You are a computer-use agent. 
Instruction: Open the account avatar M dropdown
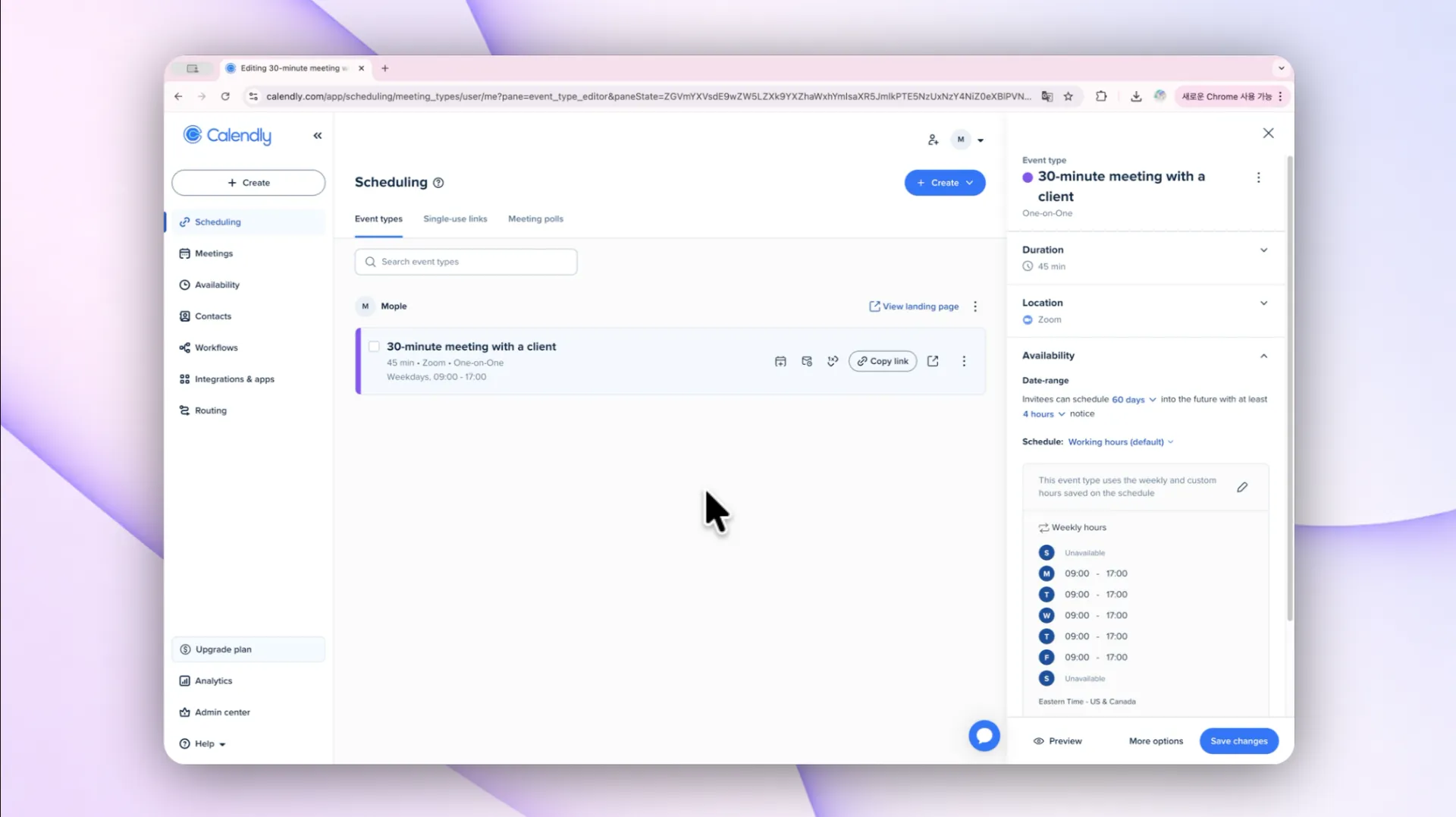click(x=968, y=140)
